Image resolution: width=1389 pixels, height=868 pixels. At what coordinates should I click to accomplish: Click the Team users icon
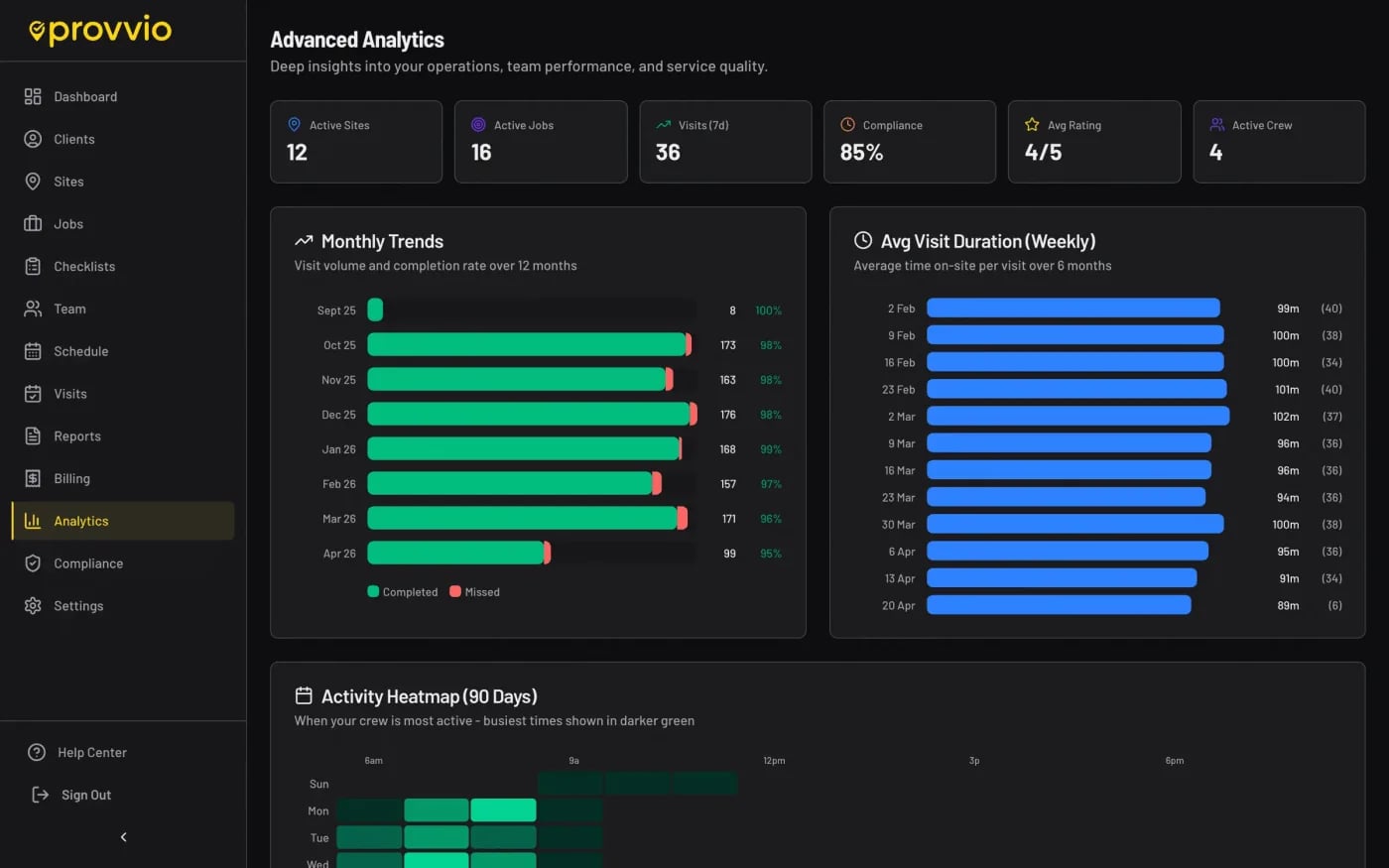(33, 309)
